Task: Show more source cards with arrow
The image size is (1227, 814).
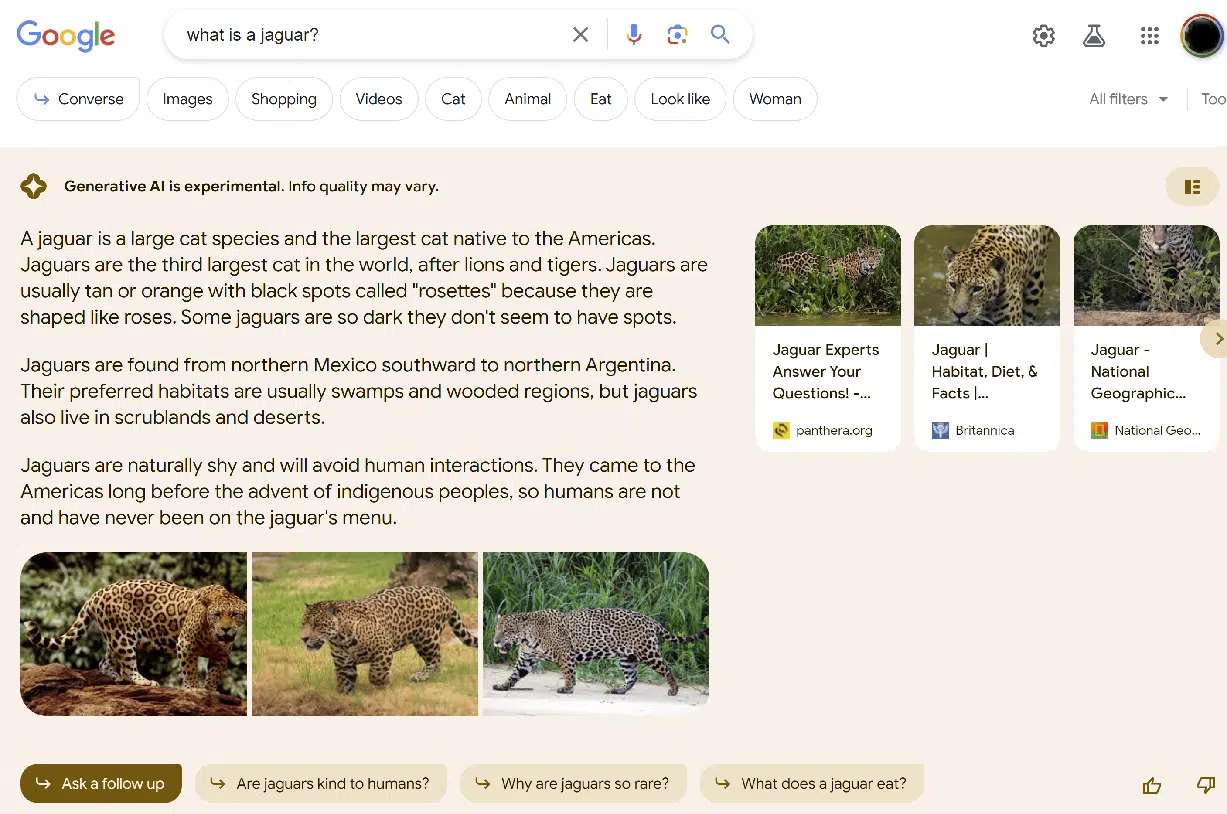Action: pyautogui.click(x=1217, y=339)
